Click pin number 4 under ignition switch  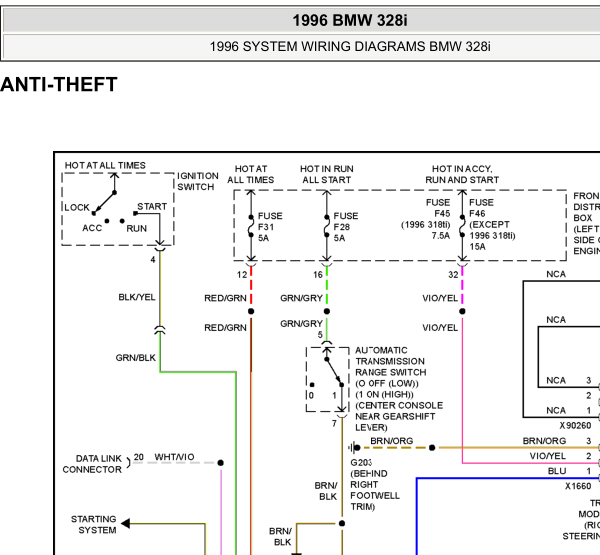pos(153,260)
